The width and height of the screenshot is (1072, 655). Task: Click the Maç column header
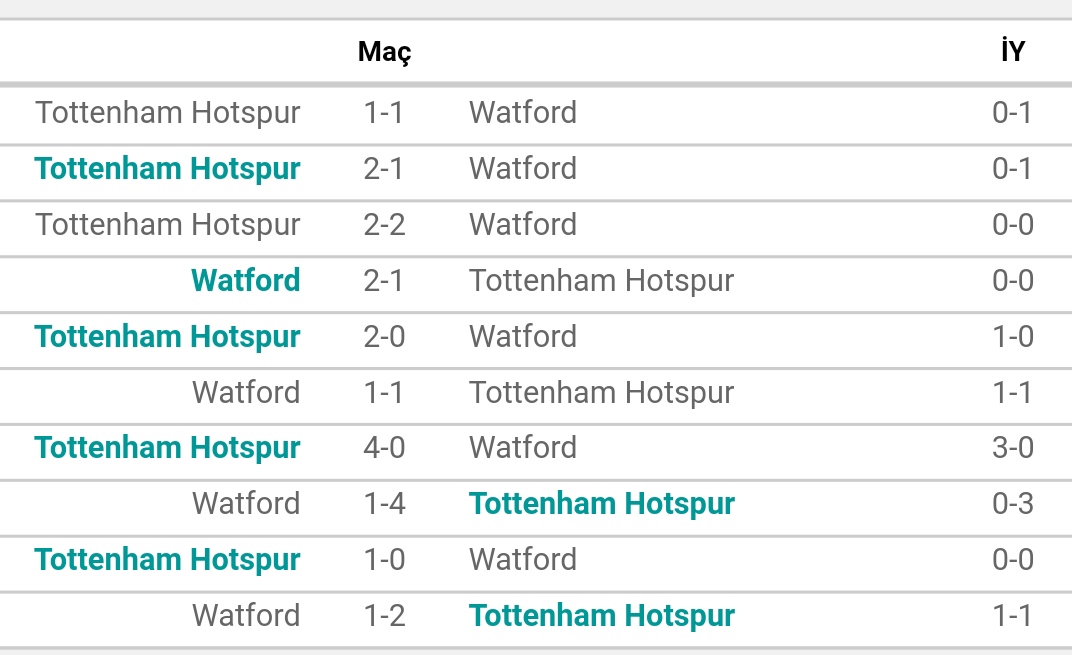coord(384,52)
